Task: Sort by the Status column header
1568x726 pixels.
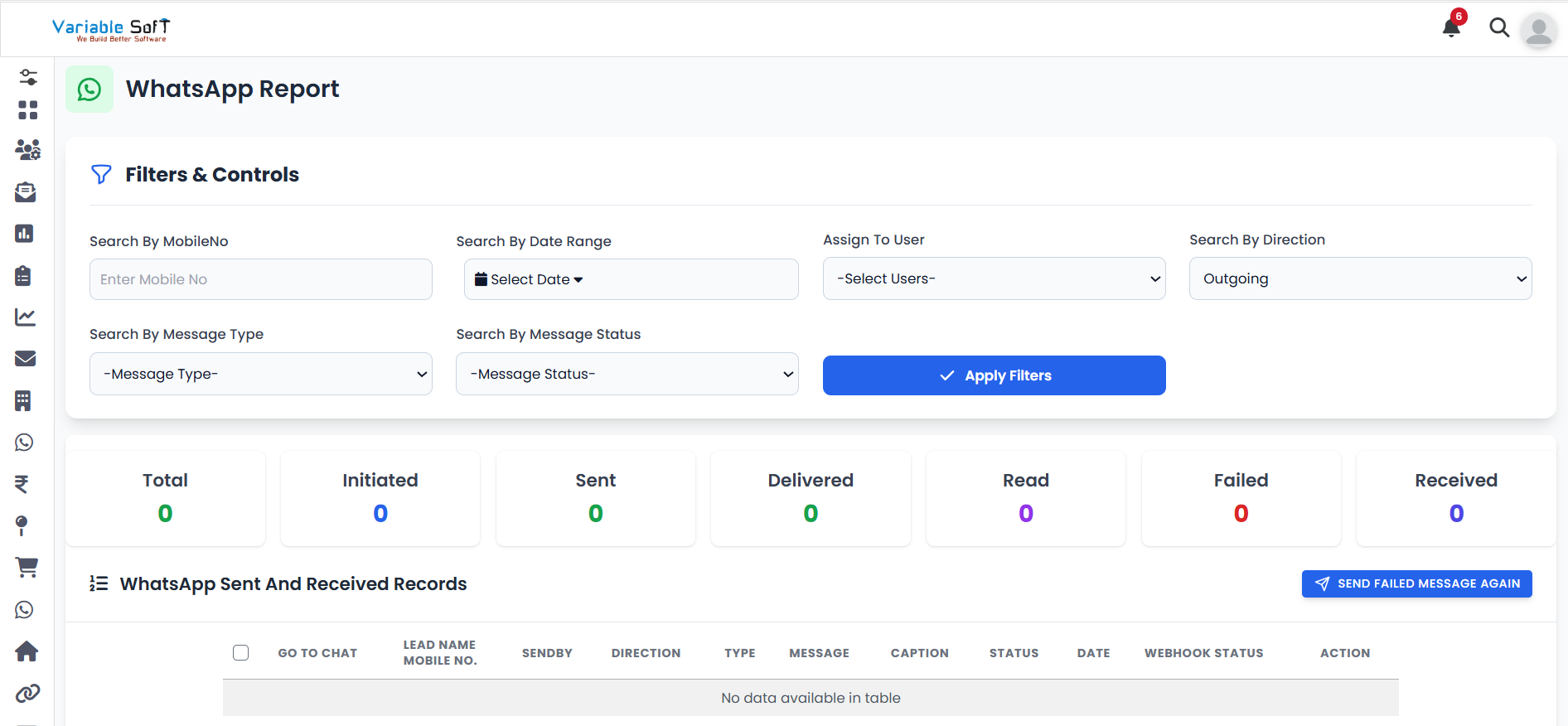Action: pos(1014,653)
